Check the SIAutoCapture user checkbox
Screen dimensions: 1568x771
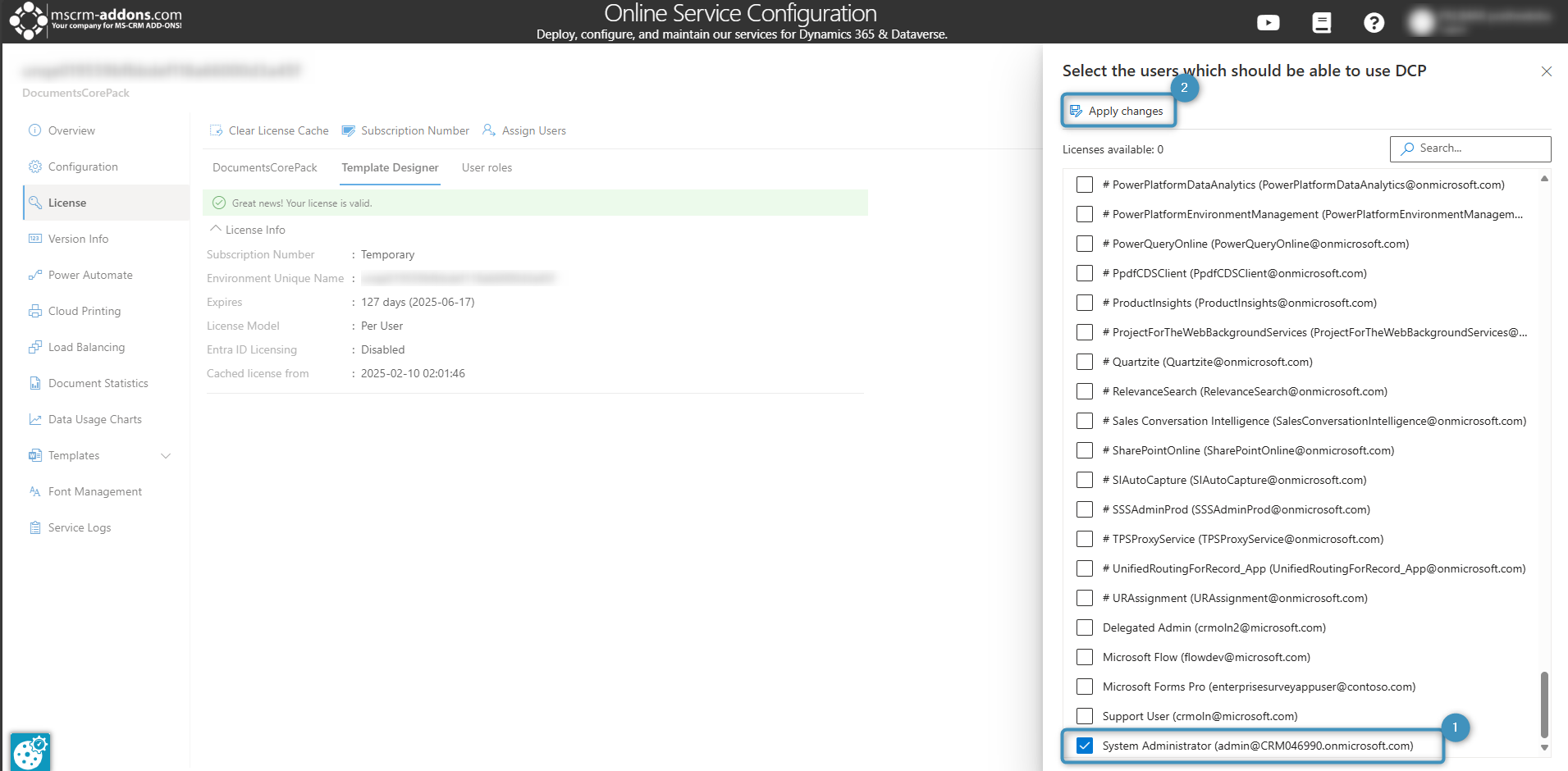point(1084,480)
